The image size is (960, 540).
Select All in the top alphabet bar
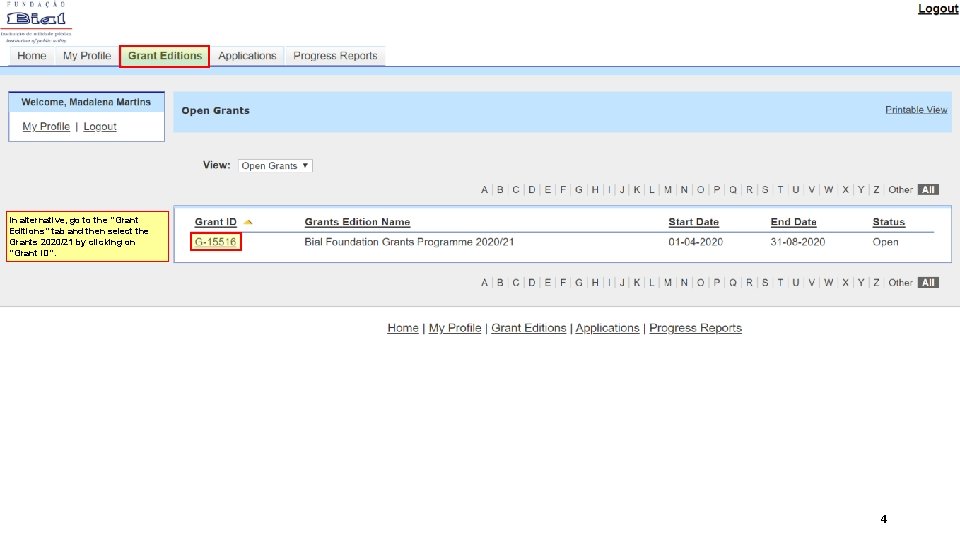click(x=928, y=190)
